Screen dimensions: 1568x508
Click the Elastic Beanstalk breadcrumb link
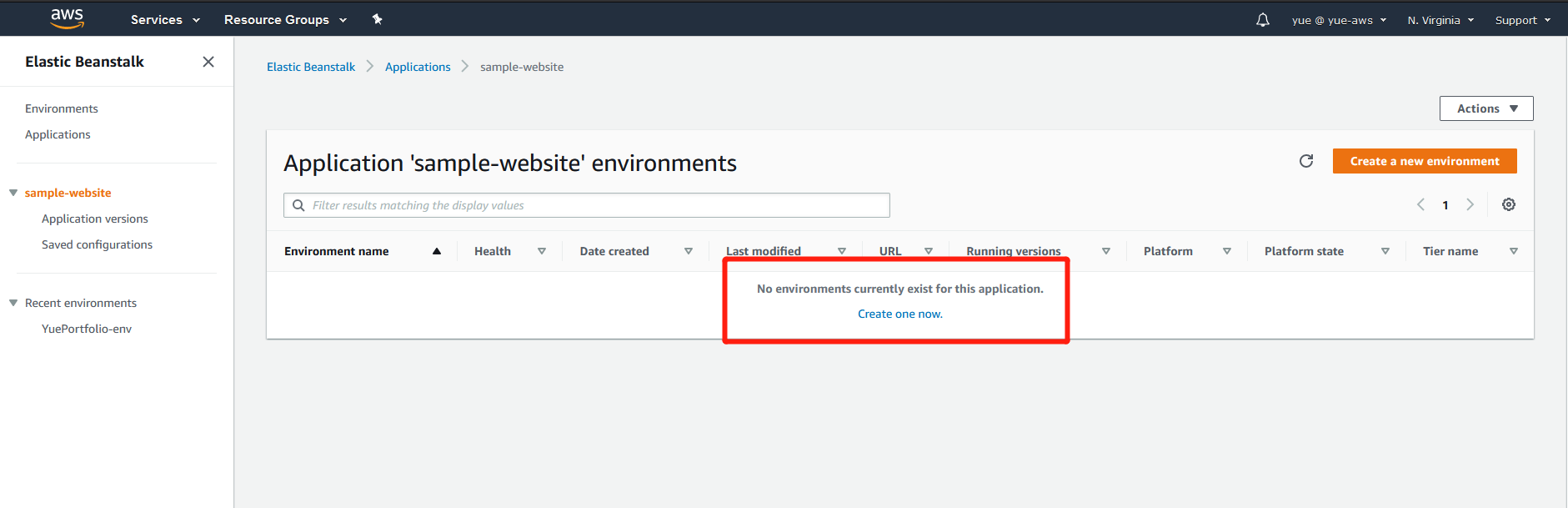(x=311, y=67)
